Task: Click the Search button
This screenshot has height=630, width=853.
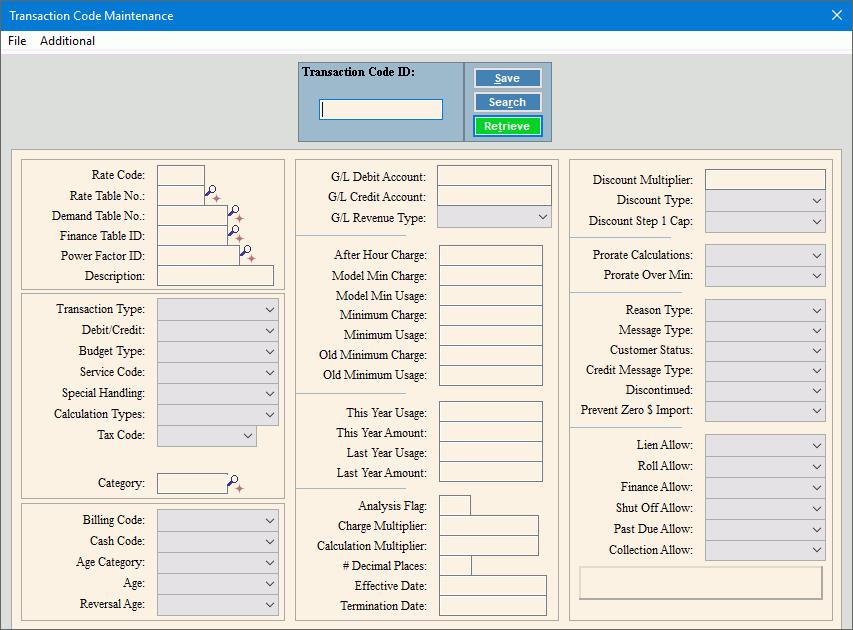Action: pos(508,102)
